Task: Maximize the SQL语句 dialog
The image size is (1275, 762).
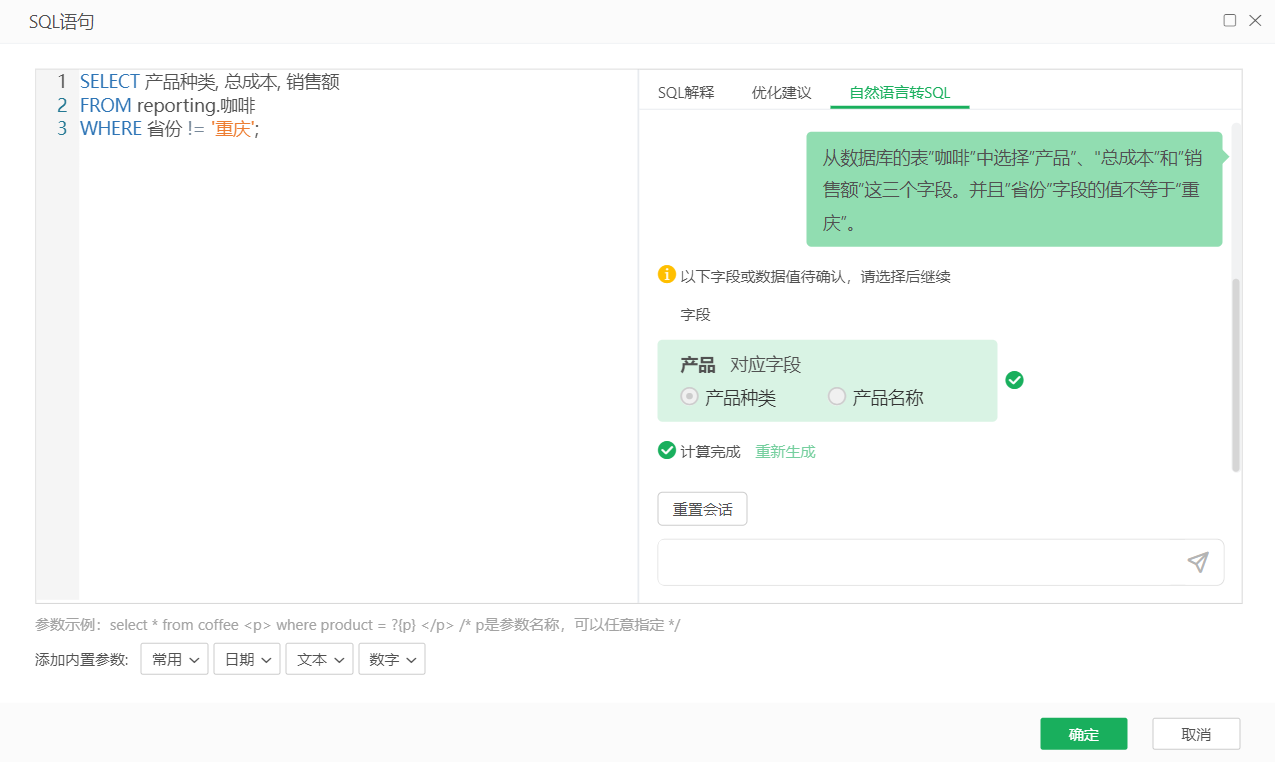Action: (x=1230, y=20)
